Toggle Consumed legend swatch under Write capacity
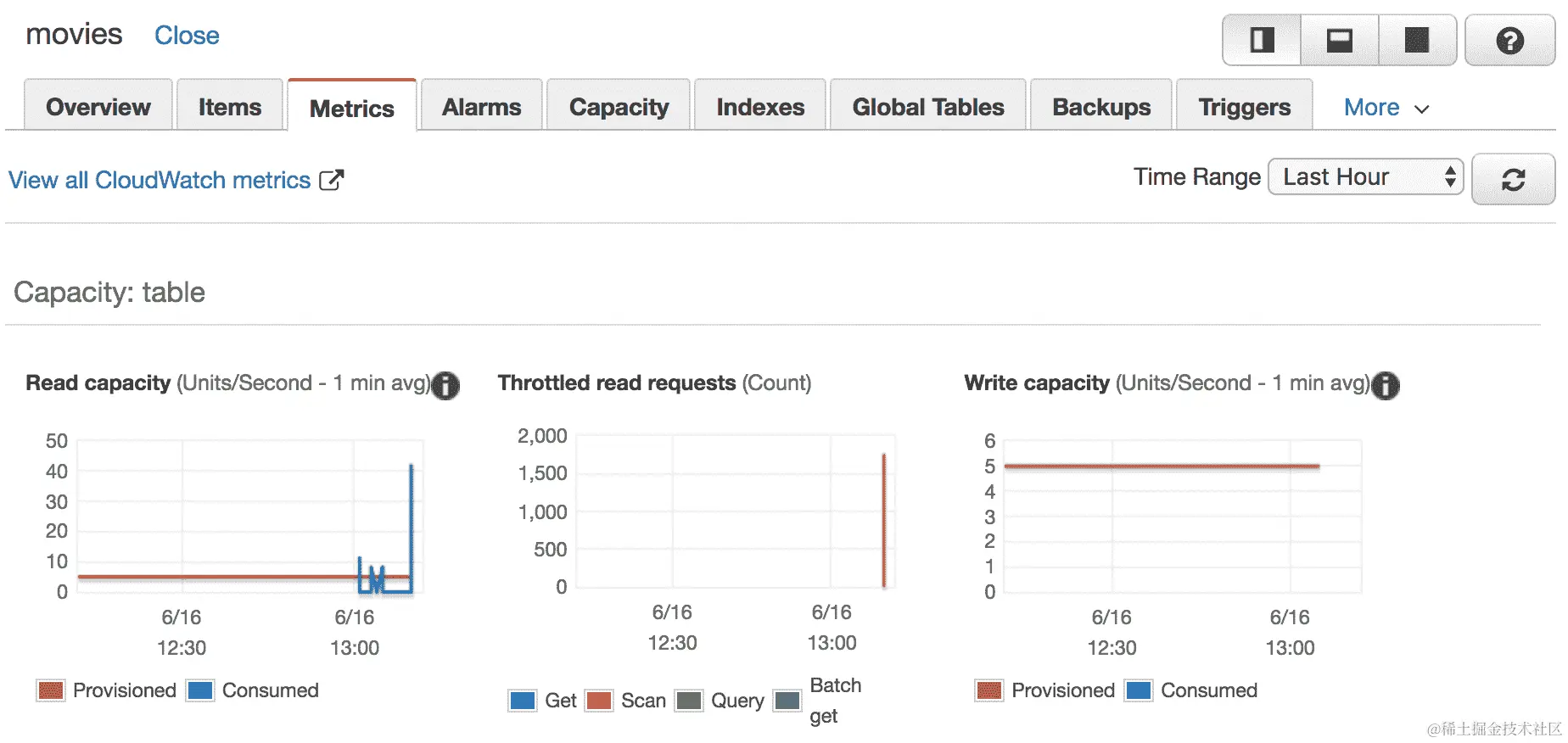Image resolution: width=1568 pixels, height=743 pixels. click(x=1139, y=690)
